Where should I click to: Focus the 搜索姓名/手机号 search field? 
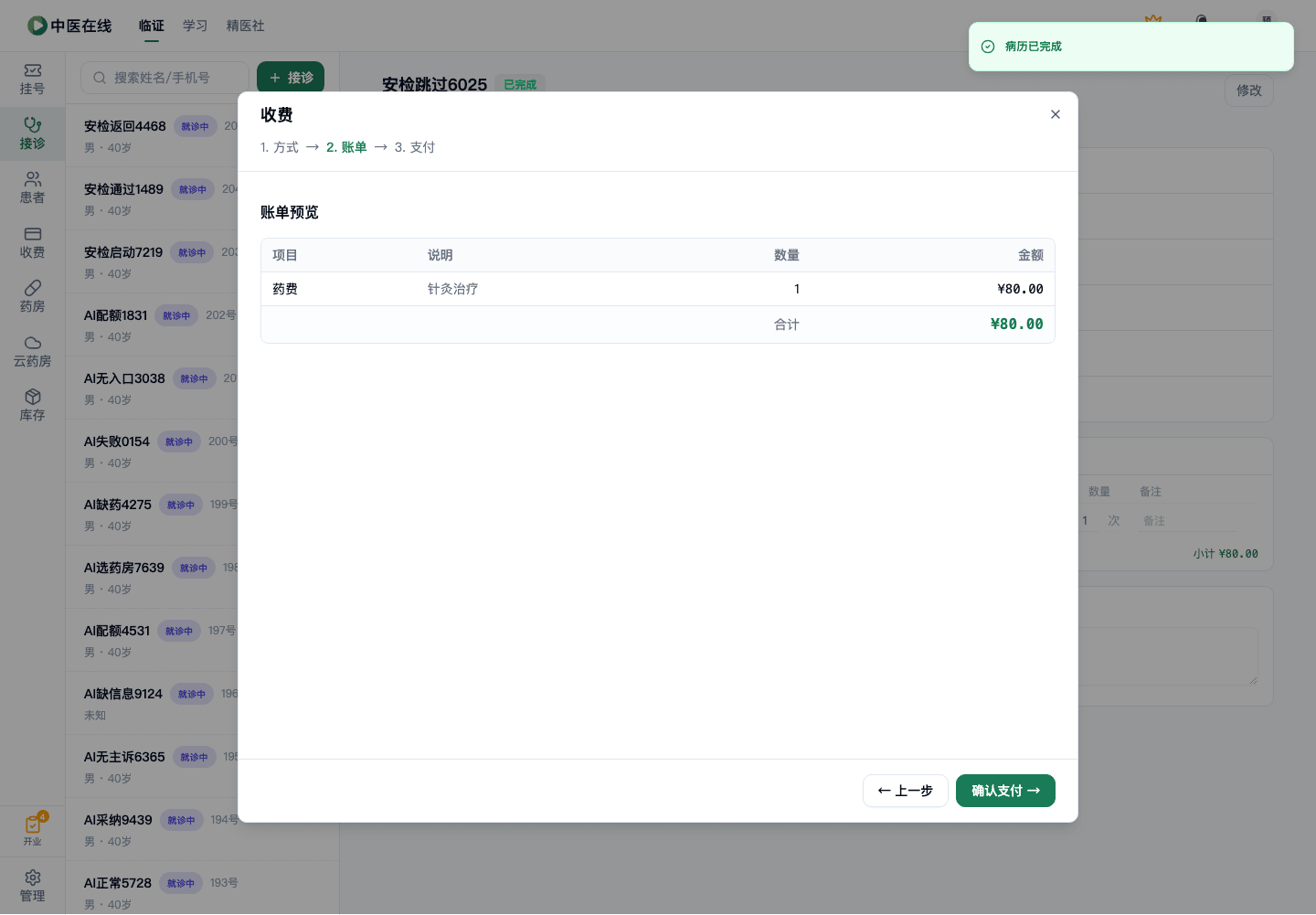click(164, 78)
